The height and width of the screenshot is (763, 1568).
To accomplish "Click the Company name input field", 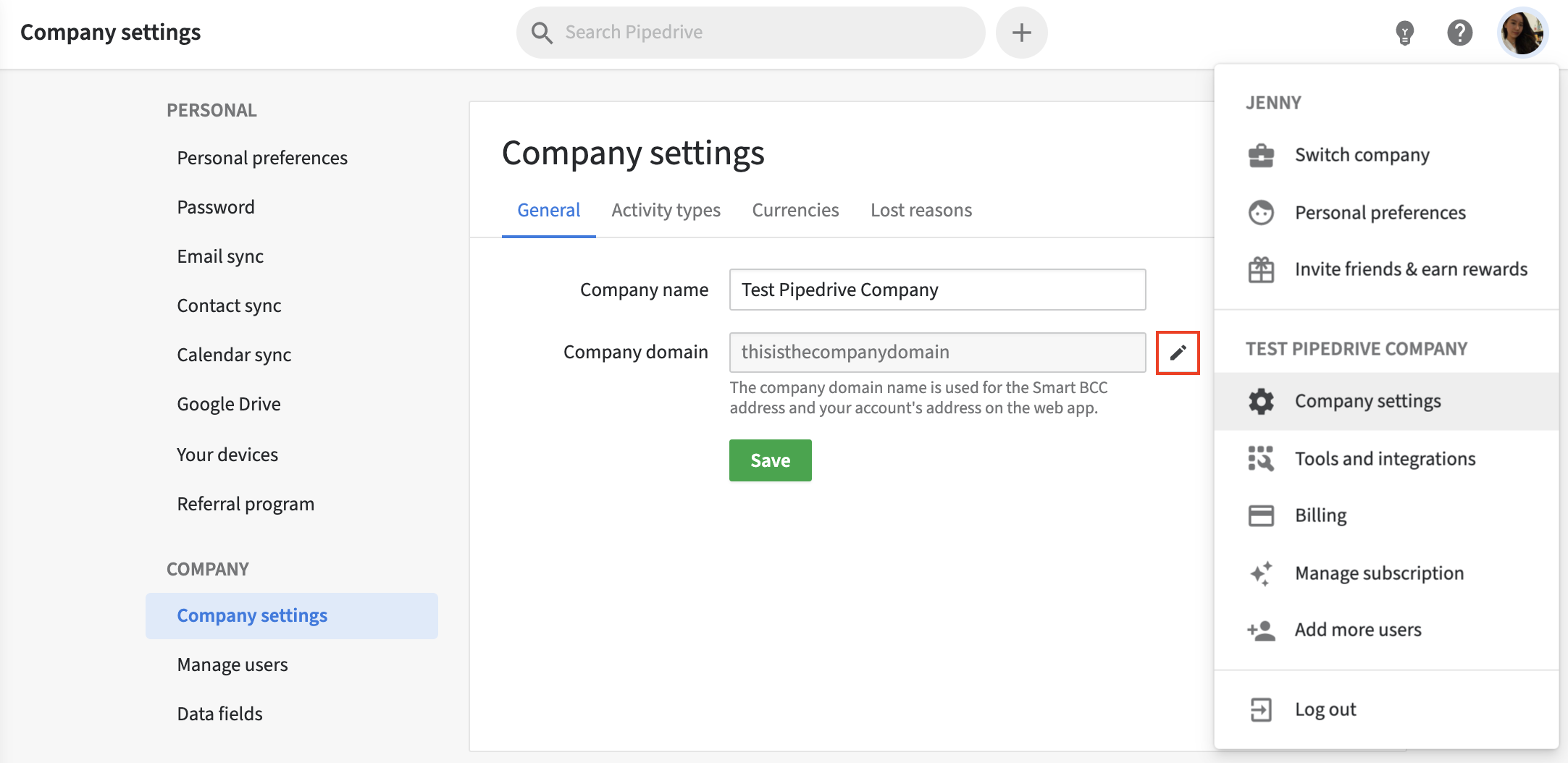I will (937, 290).
